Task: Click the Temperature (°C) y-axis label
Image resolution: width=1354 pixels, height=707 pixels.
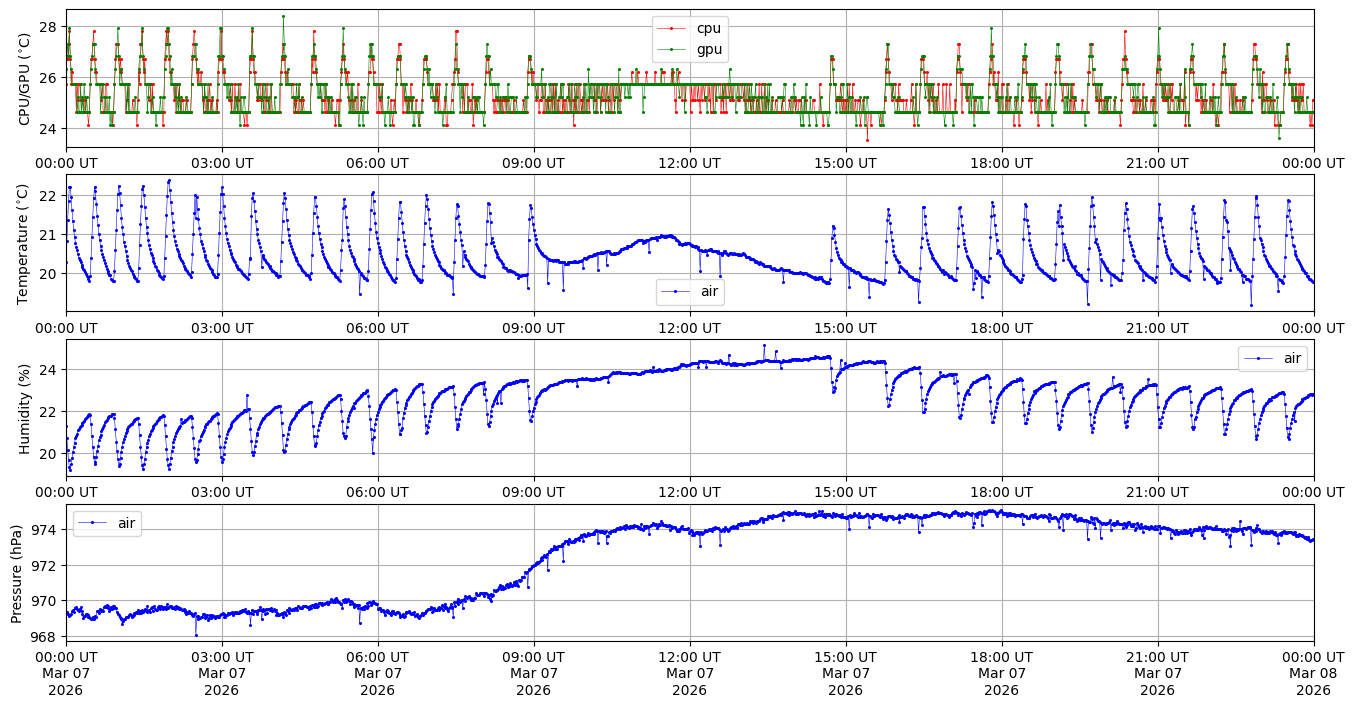Action: click(25, 243)
